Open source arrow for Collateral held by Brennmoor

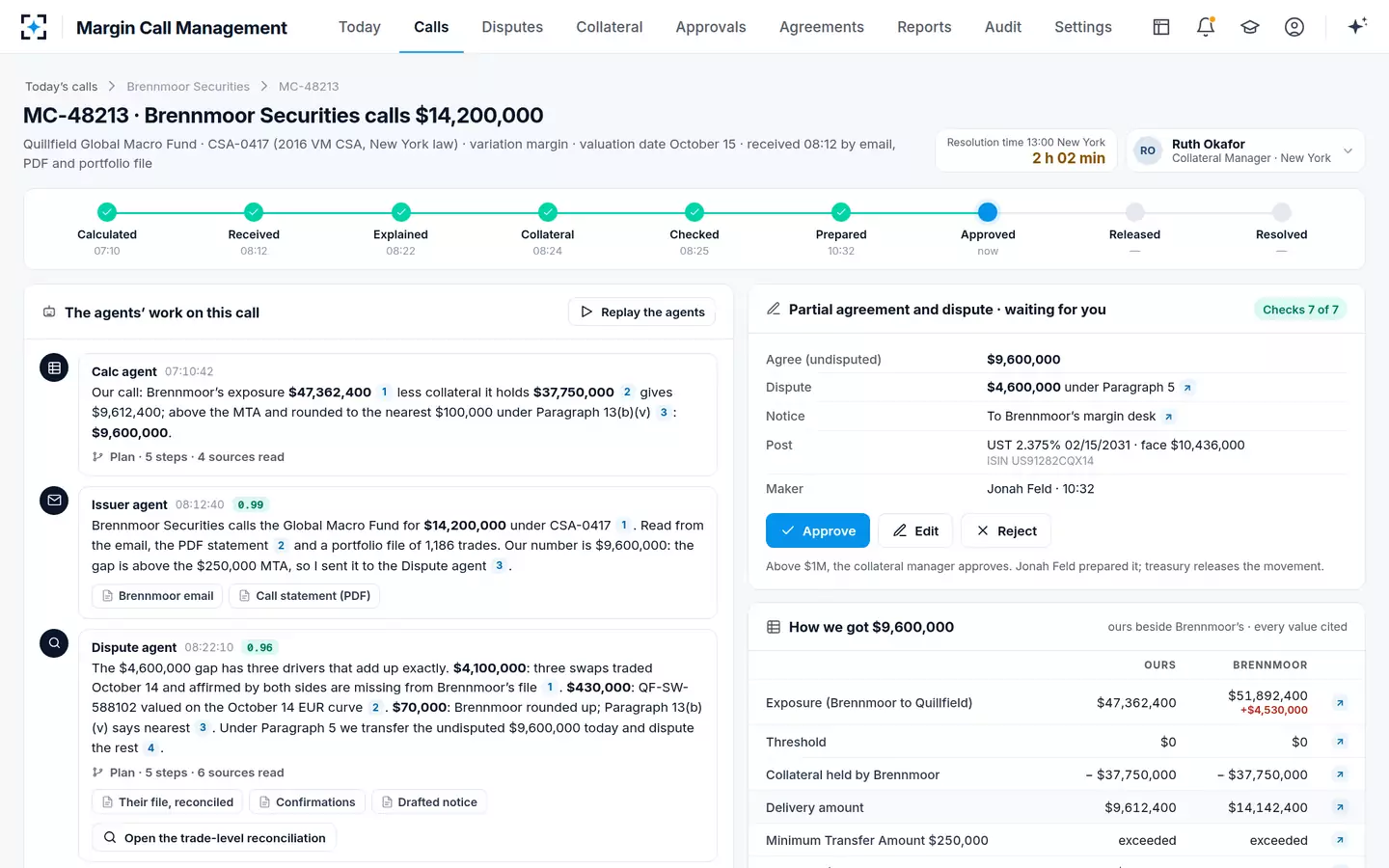click(1340, 774)
